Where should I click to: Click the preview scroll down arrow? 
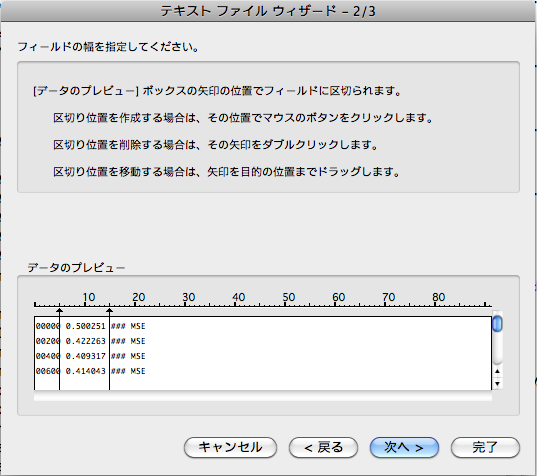pos(497,384)
